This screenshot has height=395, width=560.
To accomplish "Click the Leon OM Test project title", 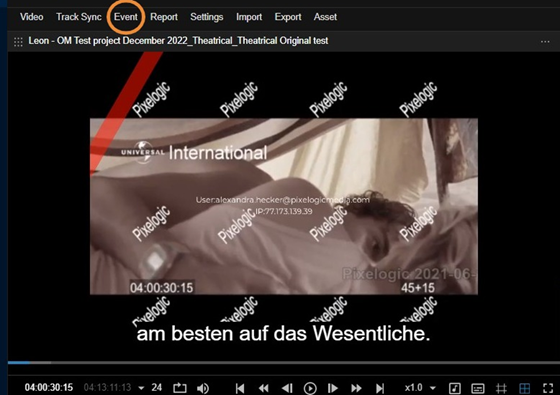I will pyautogui.click(x=178, y=41).
